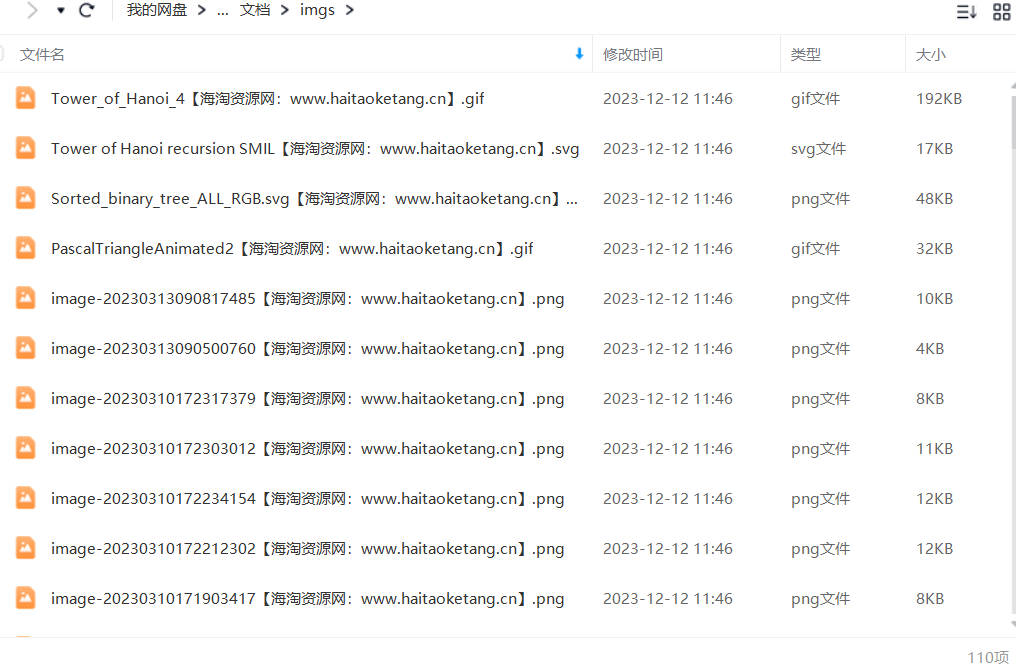Image resolution: width=1016 pixels, height=669 pixels.
Task: Click png文件 type for Sorted_binary_tree file
Action: pos(820,198)
